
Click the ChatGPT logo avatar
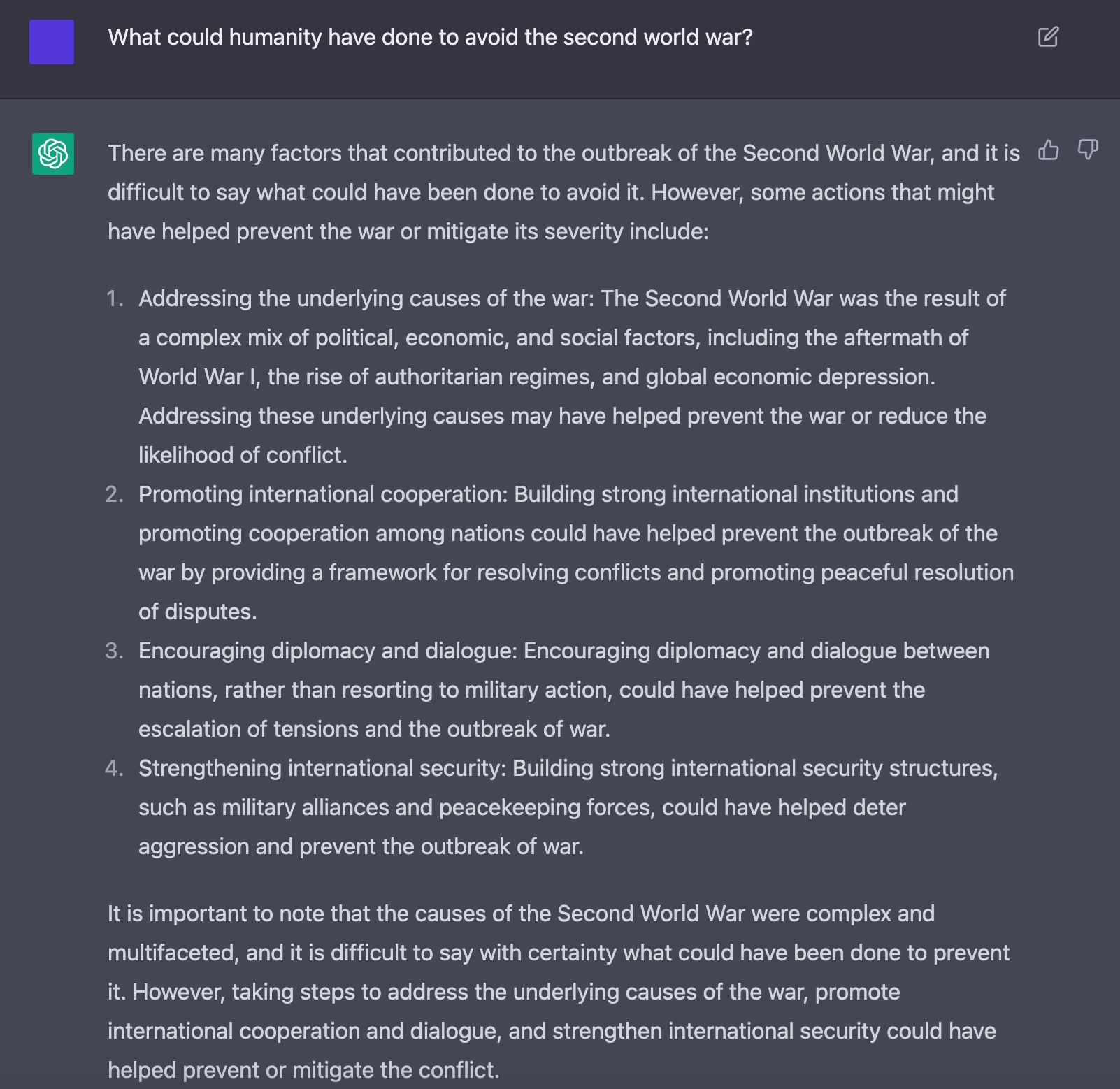click(53, 154)
